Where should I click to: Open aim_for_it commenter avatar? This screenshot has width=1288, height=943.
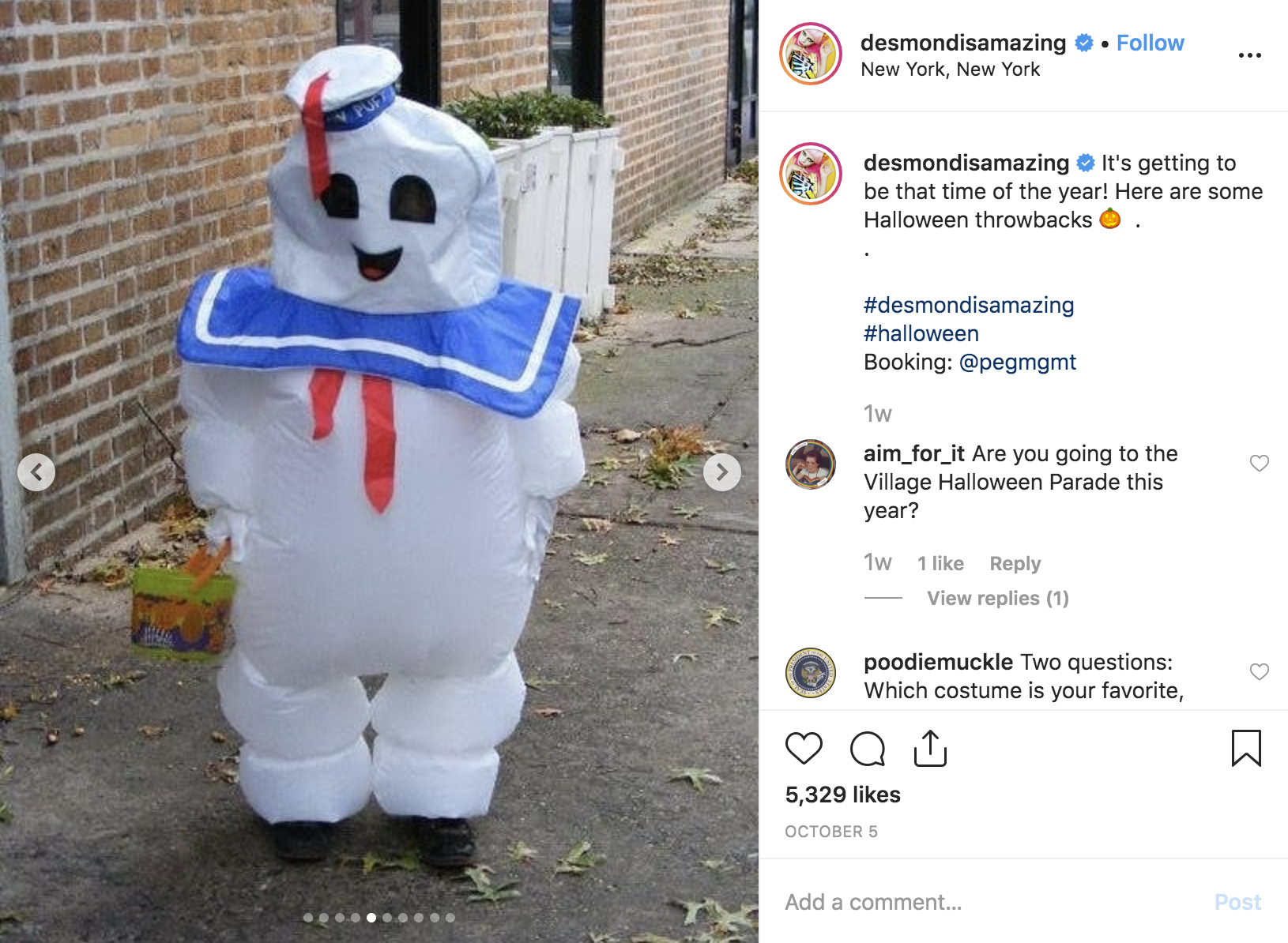[811, 464]
